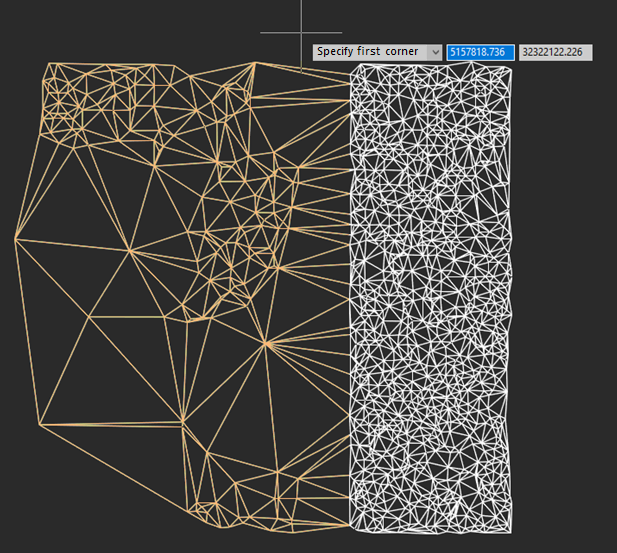
Task: Select the highlighted 5157818.736 coordinate field
Action: click(480, 52)
